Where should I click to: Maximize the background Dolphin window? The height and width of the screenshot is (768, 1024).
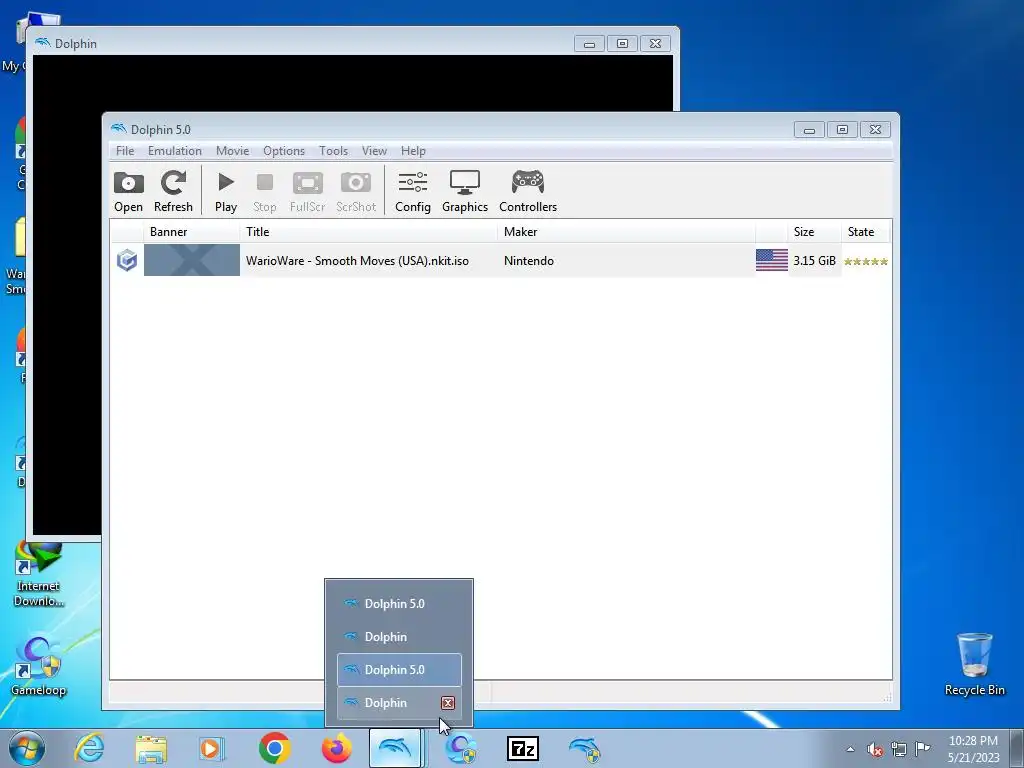click(622, 44)
